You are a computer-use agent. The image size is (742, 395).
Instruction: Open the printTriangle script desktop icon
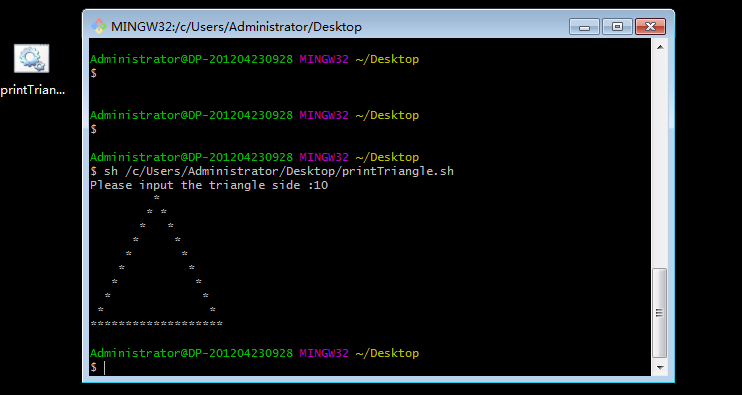(x=31, y=59)
